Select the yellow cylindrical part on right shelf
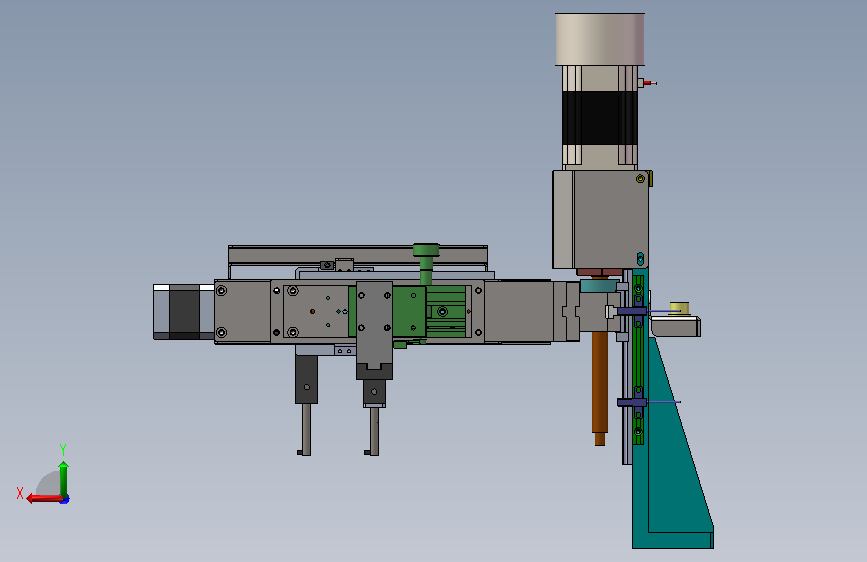The width and height of the screenshot is (867, 562). 680,309
